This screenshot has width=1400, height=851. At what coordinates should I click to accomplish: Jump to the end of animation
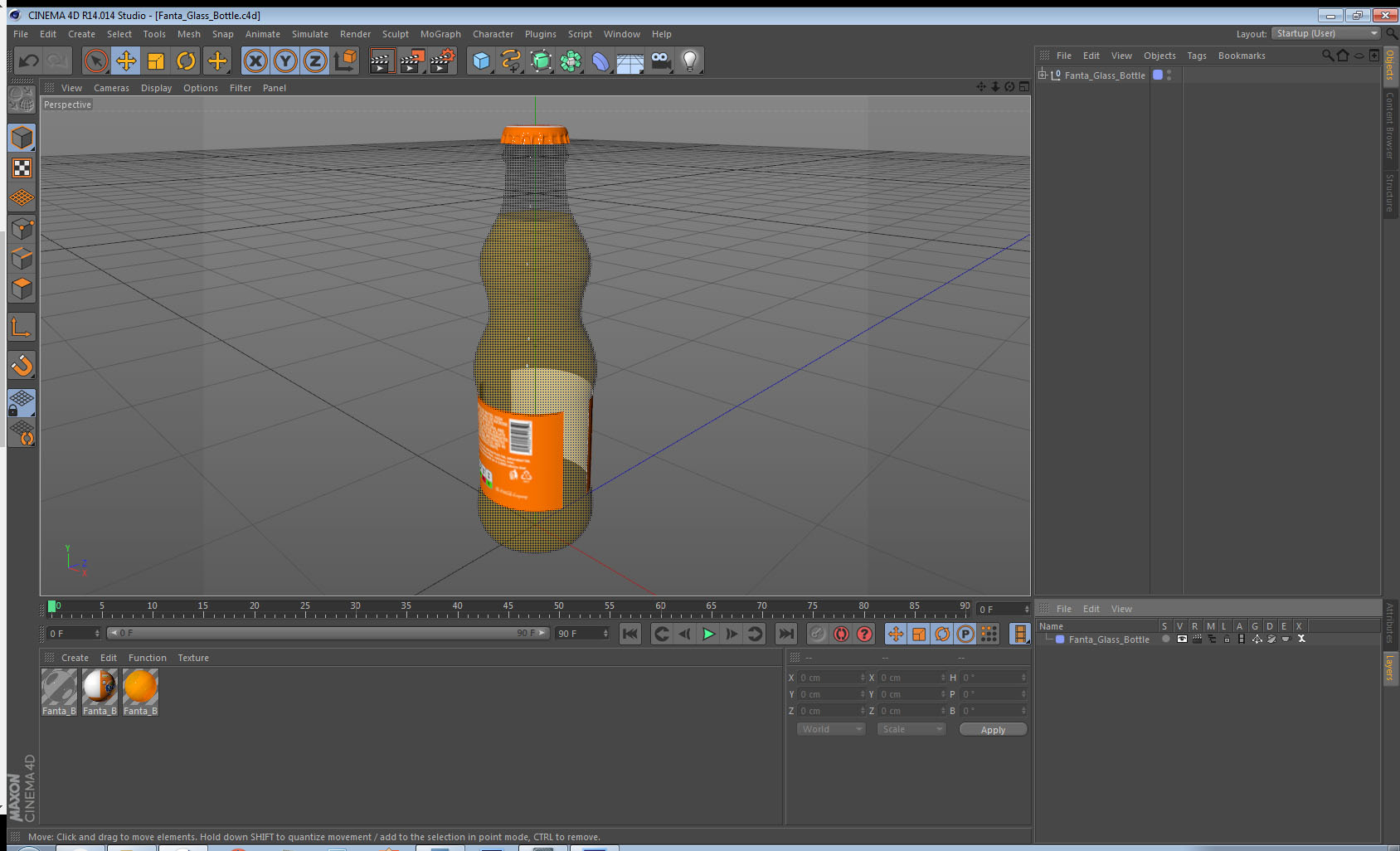[785, 634]
